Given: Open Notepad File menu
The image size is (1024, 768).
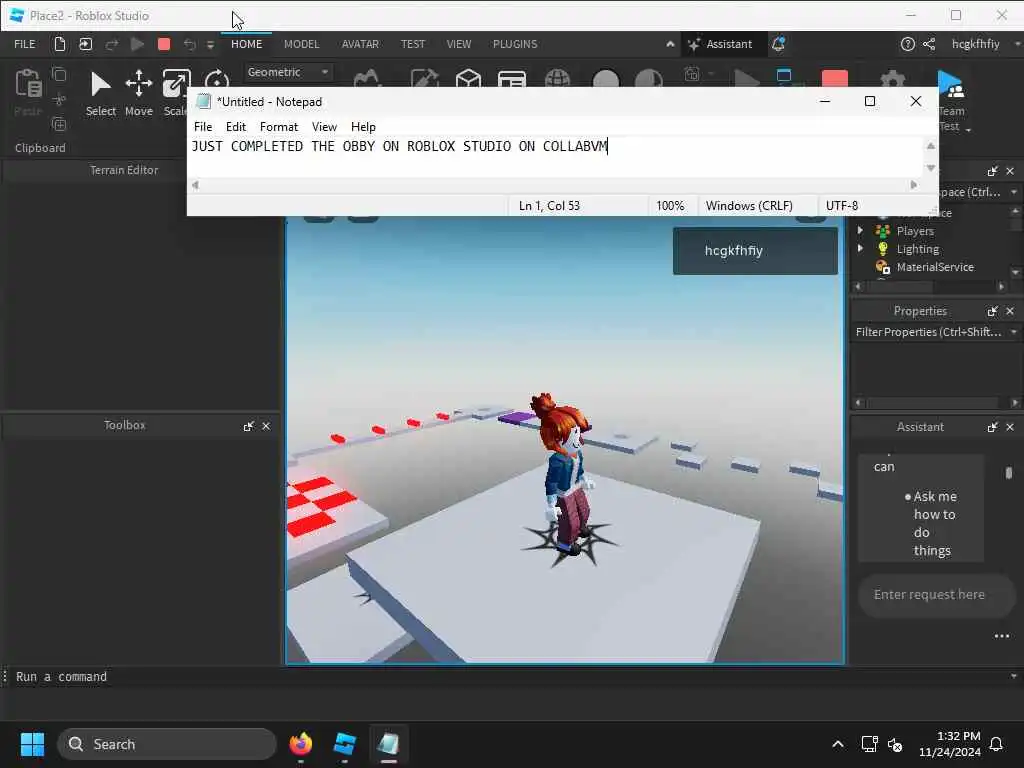Looking at the screenshot, I should (202, 127).
